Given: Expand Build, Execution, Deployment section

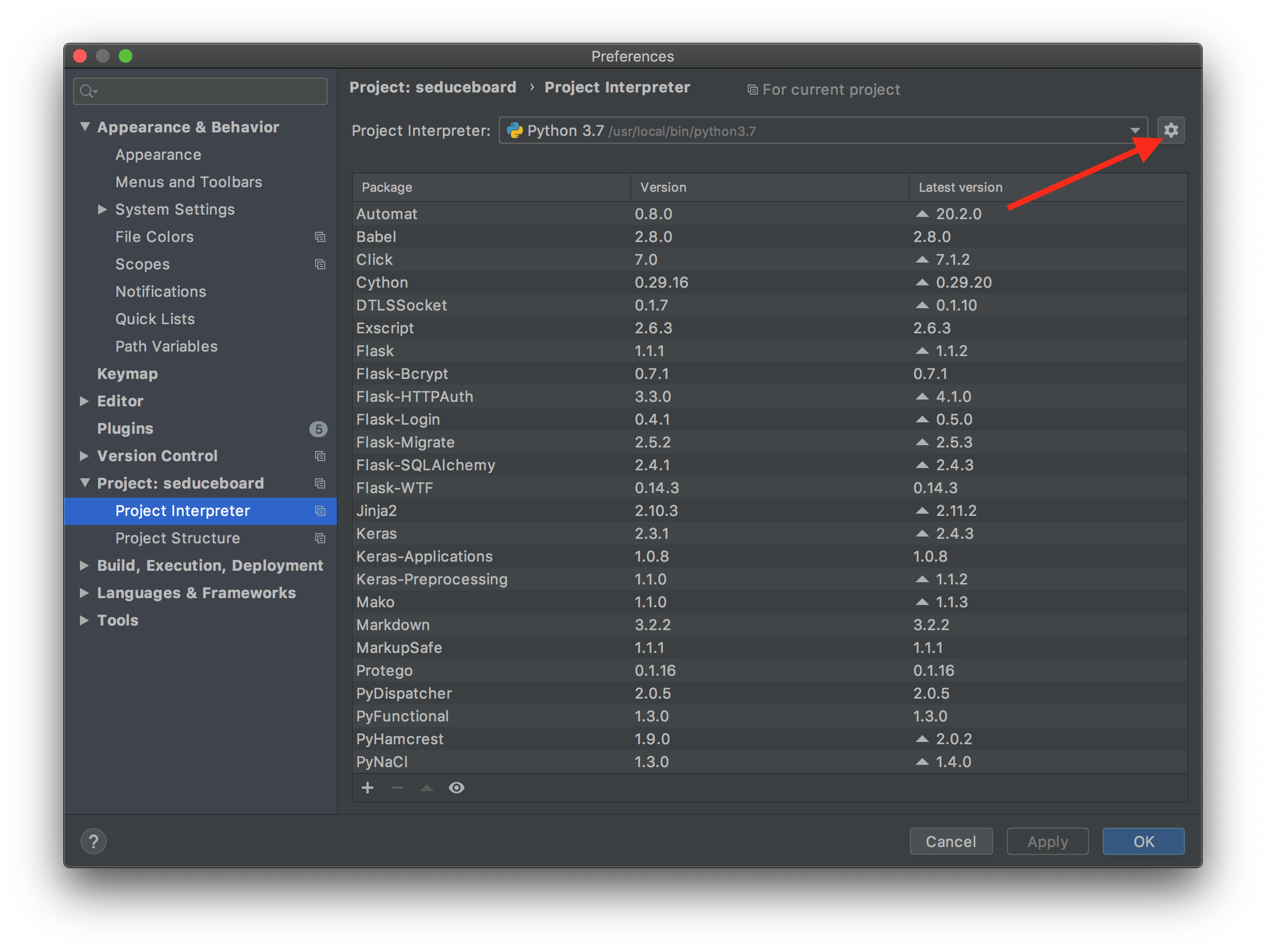Looking at the screenshot, I should (84, 566).
